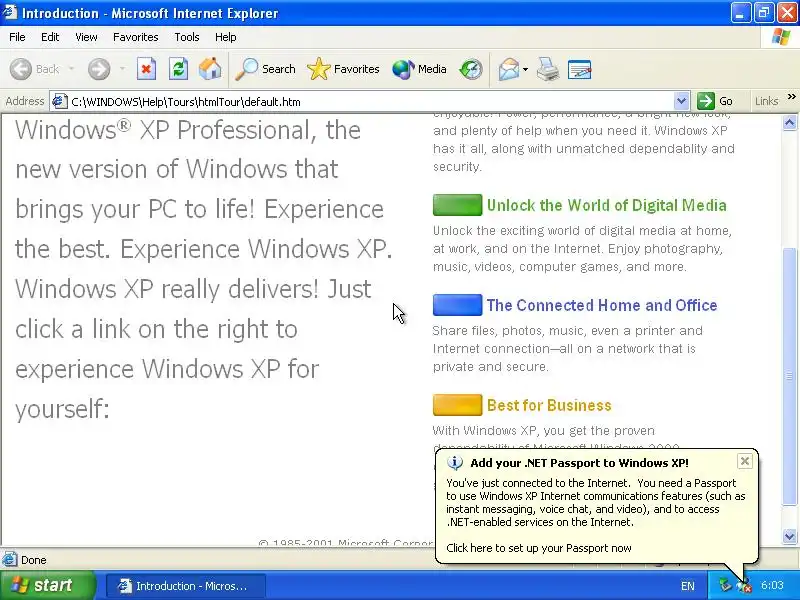Restore down the Internet Explorer window
The width and height of the screenshot is (800, 600).
[x=764, y=13]
